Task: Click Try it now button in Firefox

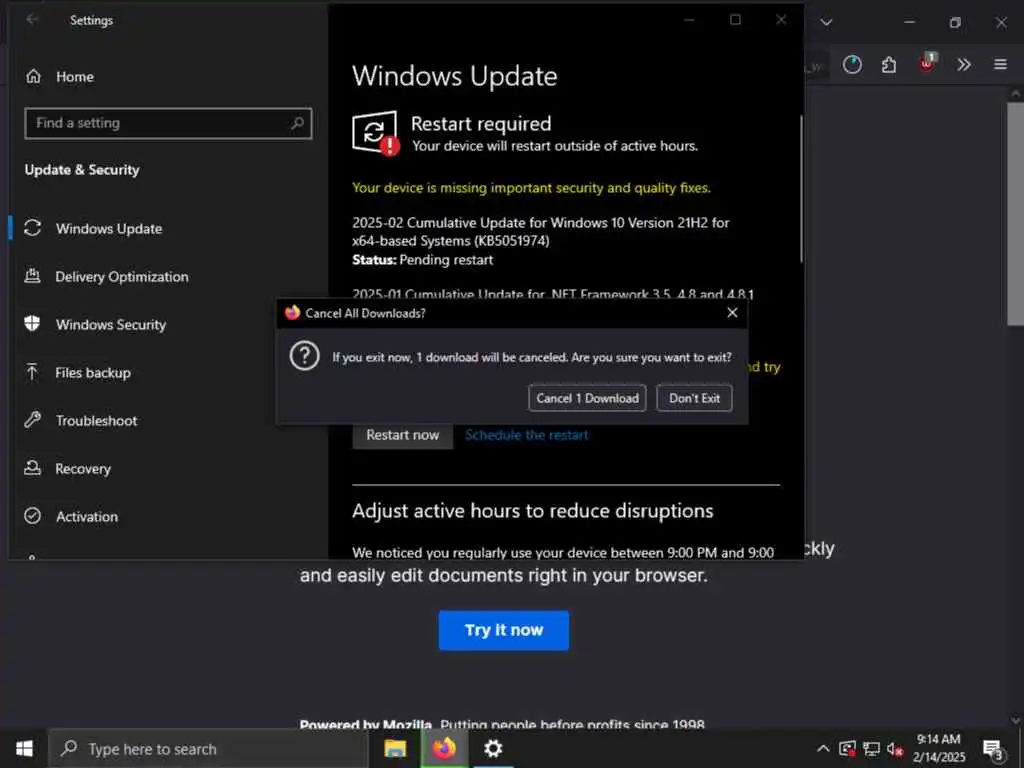Action: click(x=504, y=630)
